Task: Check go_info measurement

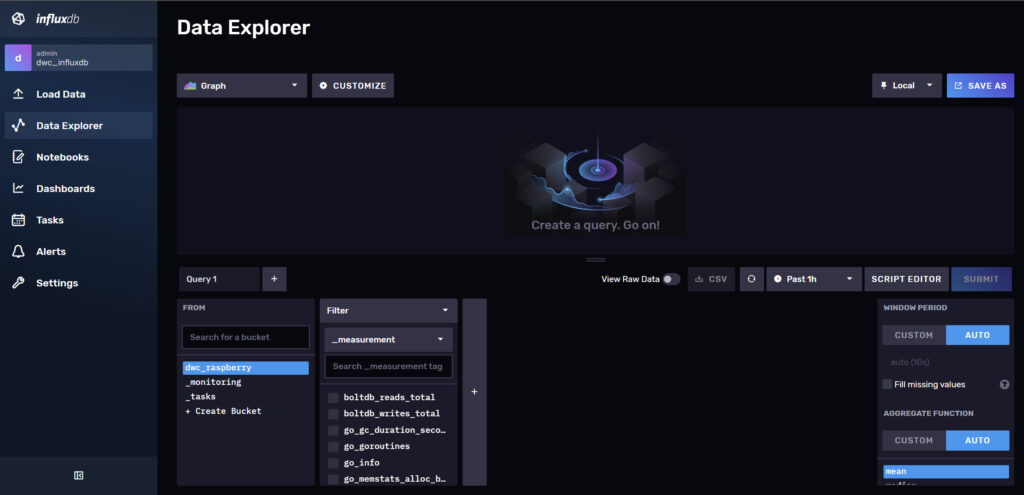Action: pyautogui.click(x=333, y=462)
